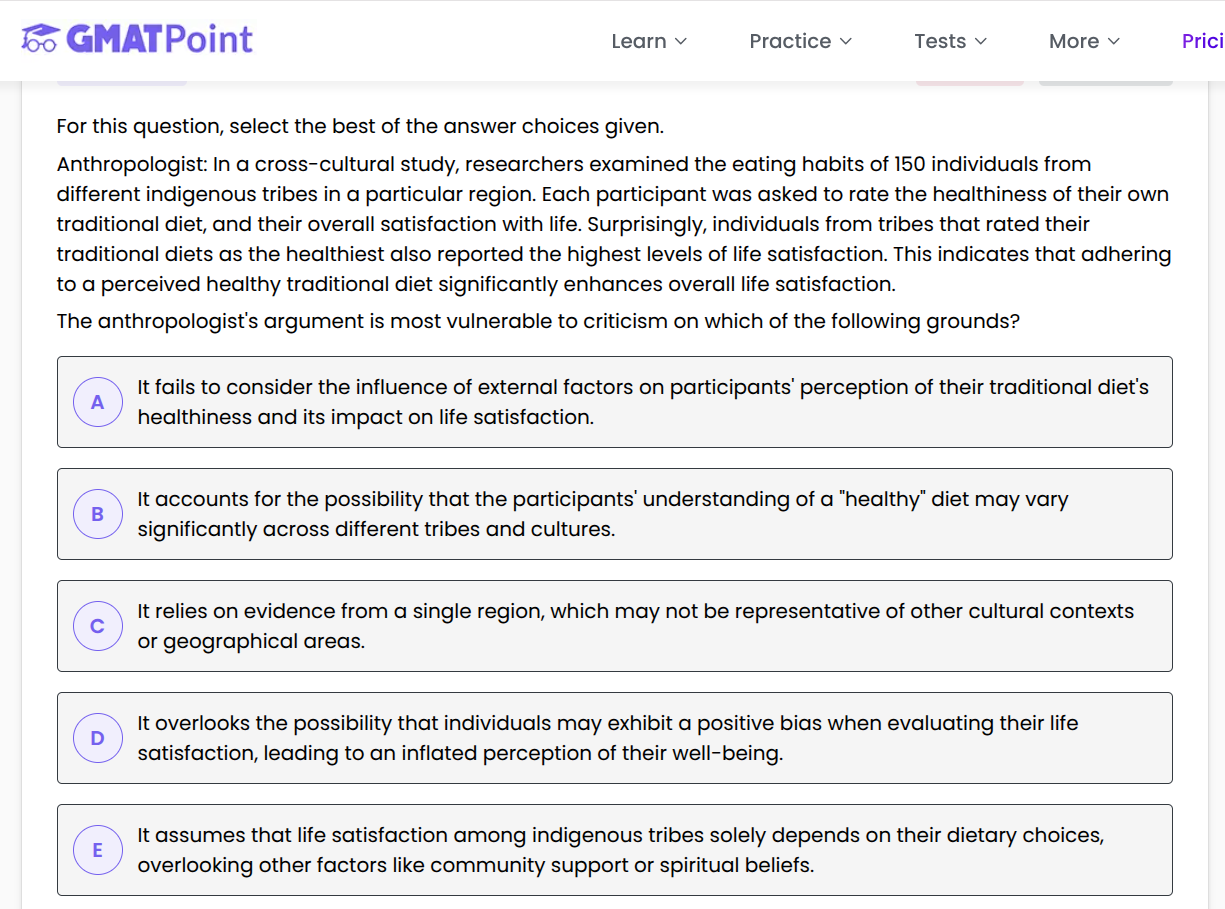The width and height of the screenshot is (1225, 909).
Task: Click the GMATPoint wordmark
Action: point(159,40)
